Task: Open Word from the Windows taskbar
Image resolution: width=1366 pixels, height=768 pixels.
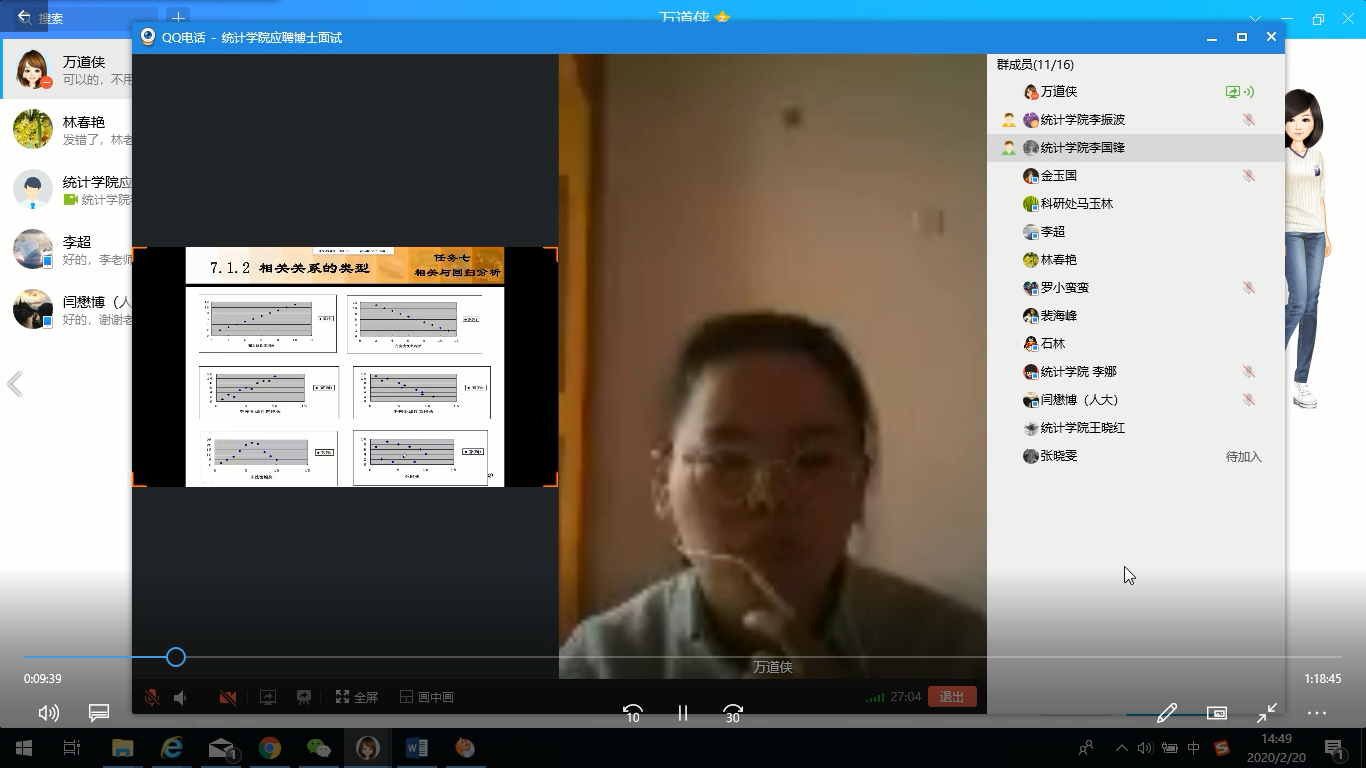Action: 417,747
